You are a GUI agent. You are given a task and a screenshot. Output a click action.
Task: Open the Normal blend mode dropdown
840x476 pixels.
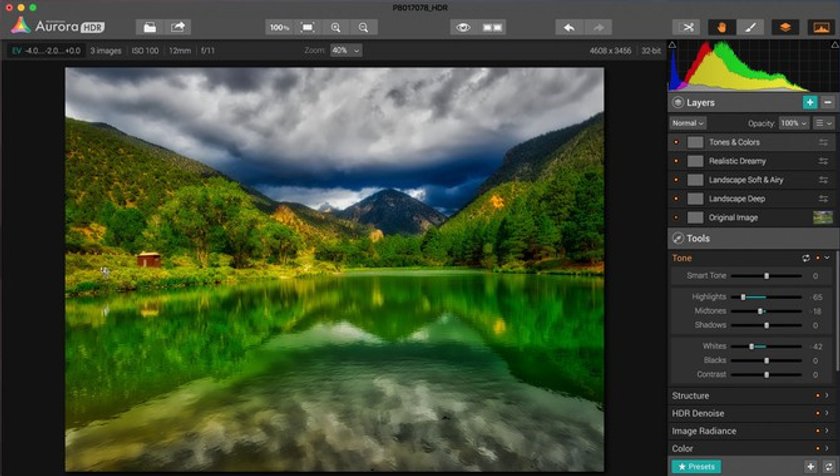tap(688, 123)
